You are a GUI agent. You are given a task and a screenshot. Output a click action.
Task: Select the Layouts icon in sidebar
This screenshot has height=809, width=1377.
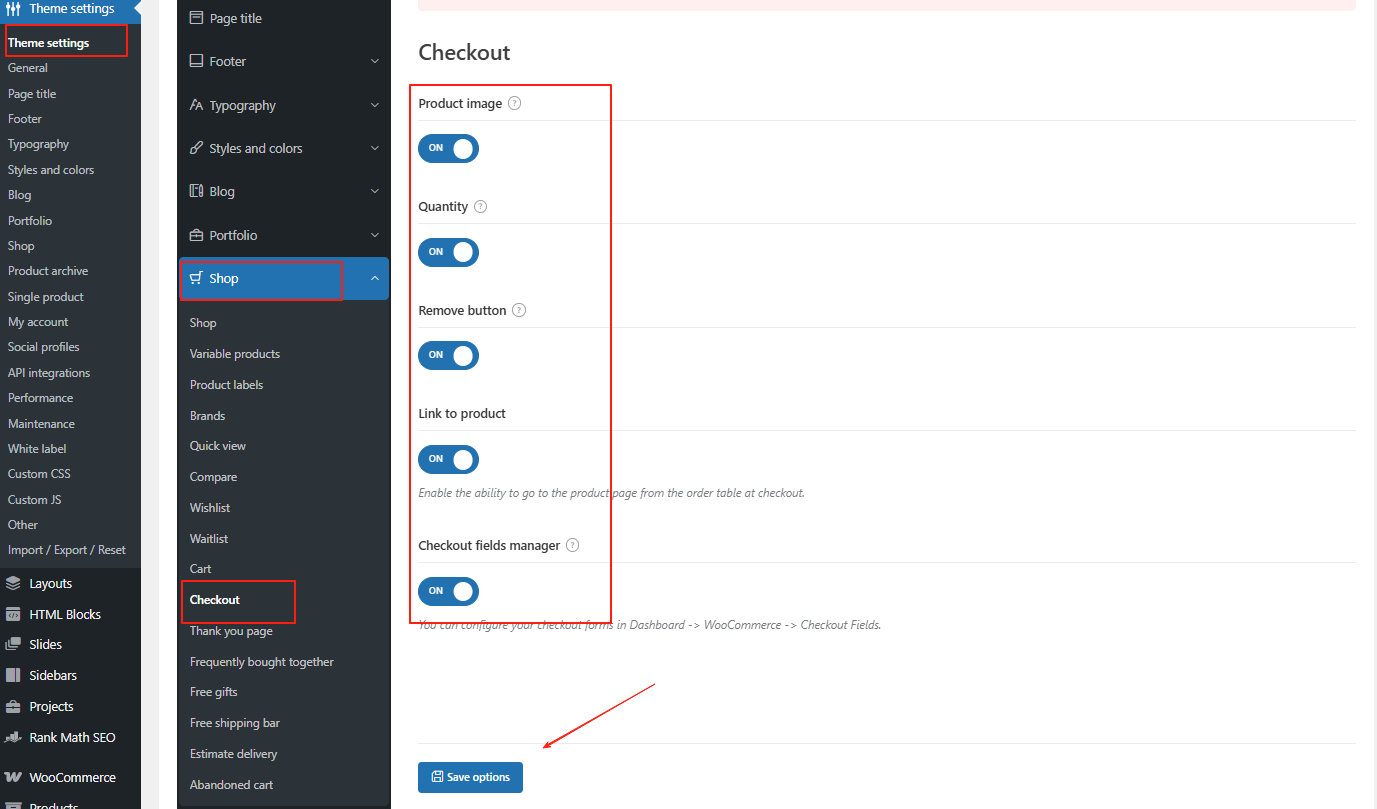pyautogui.click(x=12, y=582)
